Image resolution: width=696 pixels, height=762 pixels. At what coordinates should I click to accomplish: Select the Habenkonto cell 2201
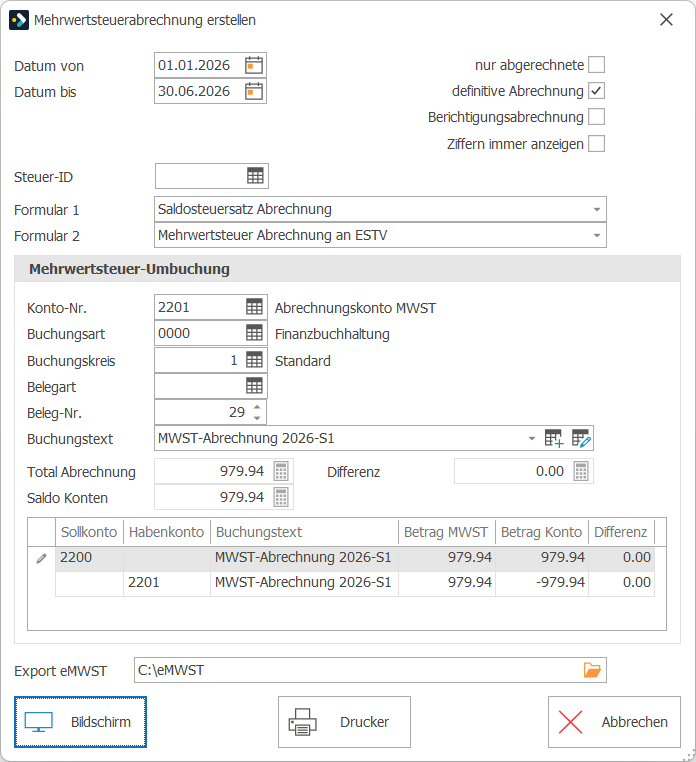(x=167, y=582)
